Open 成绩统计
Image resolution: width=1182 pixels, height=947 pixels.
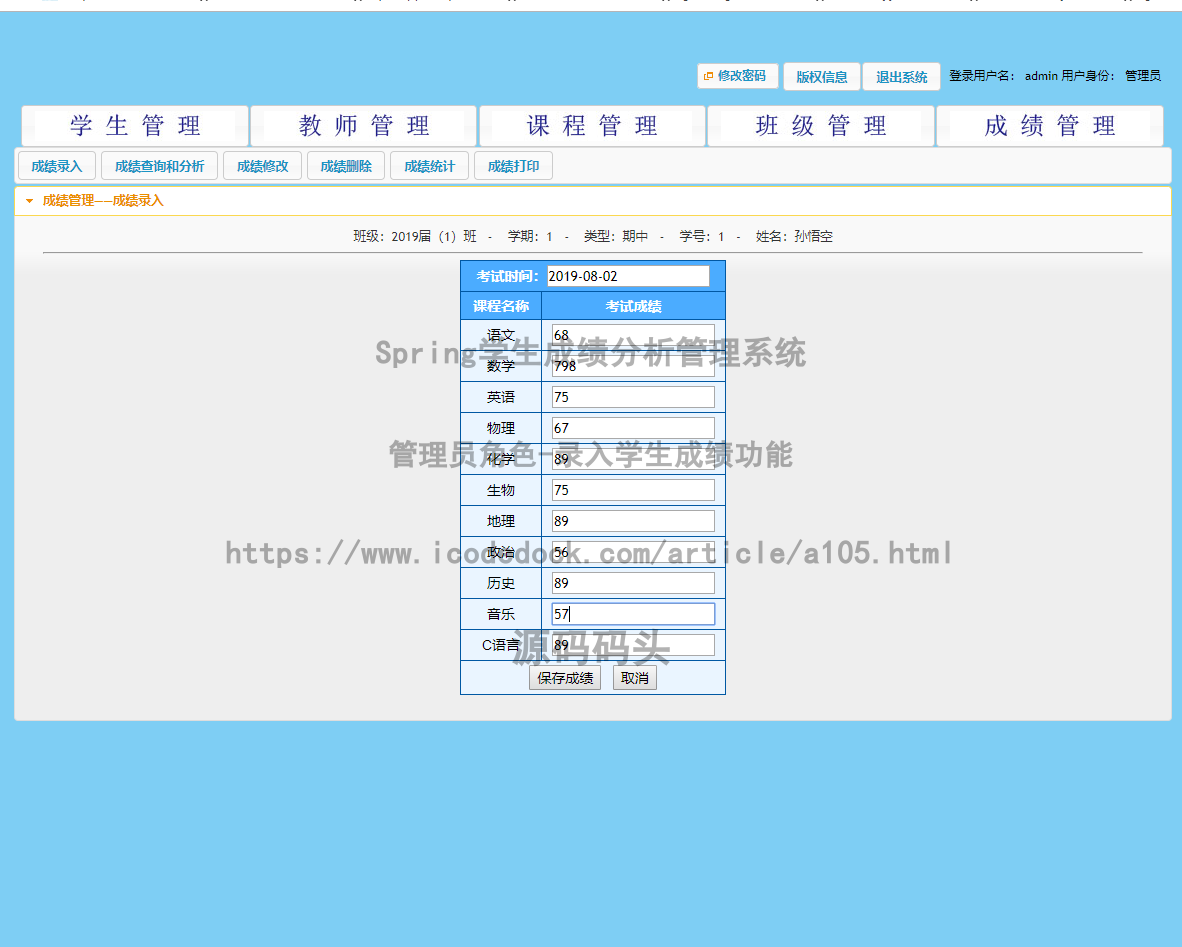pyautogui.click(x=429, y=165)
